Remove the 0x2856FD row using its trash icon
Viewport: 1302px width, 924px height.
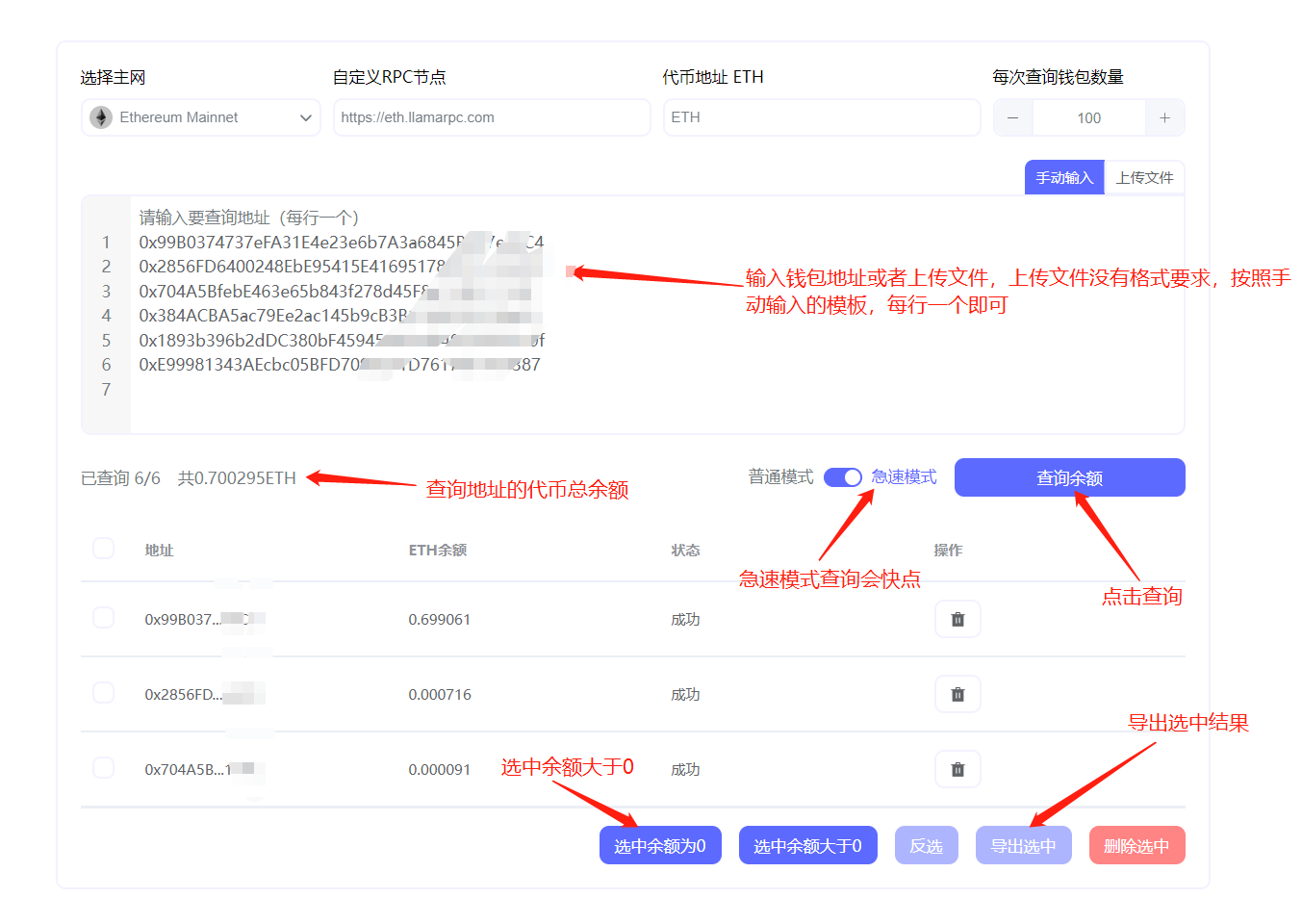tap(957, 694)
